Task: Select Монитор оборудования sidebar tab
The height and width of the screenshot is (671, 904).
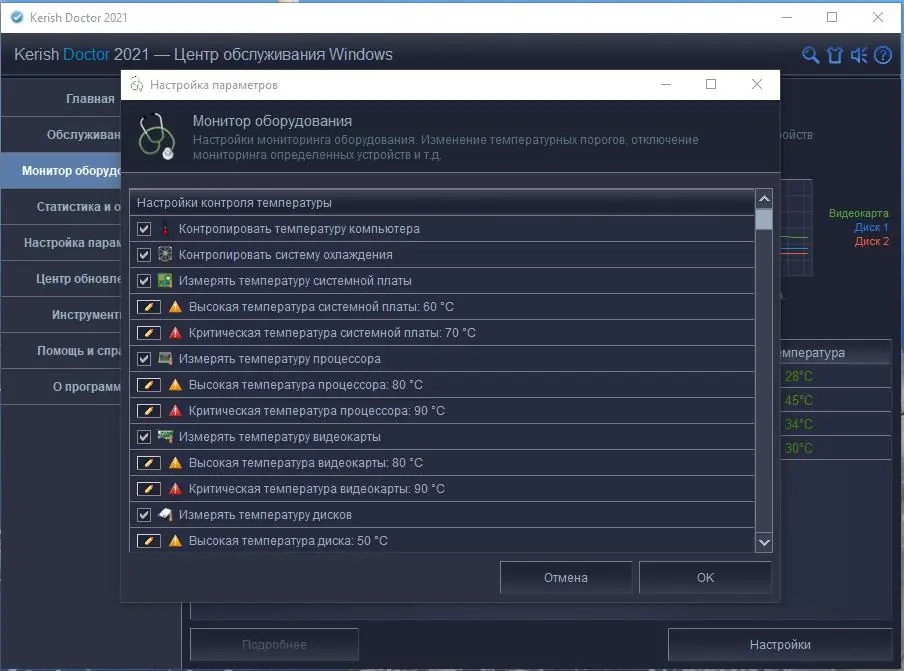Action: [x=61, y=171]
